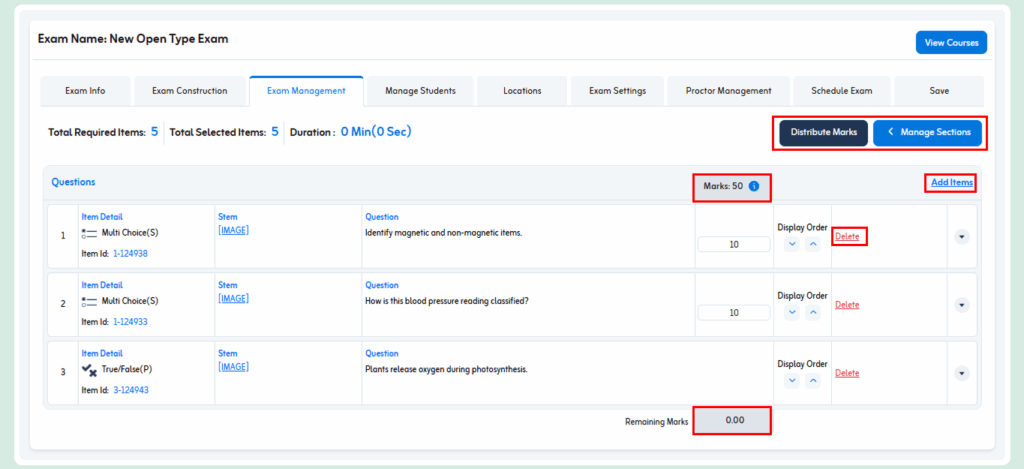Move question 1 down in display order

coord(792,244)
